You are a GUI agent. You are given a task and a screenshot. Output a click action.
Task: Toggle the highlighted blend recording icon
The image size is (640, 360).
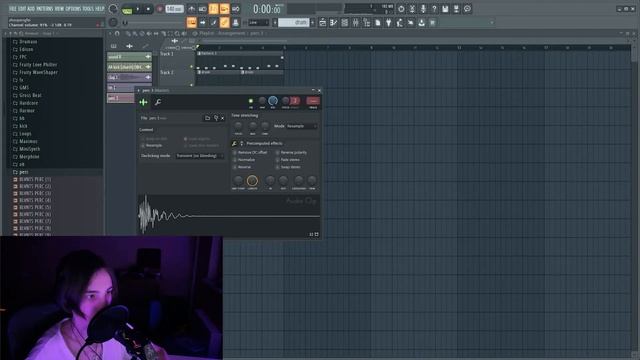(224, 9)
